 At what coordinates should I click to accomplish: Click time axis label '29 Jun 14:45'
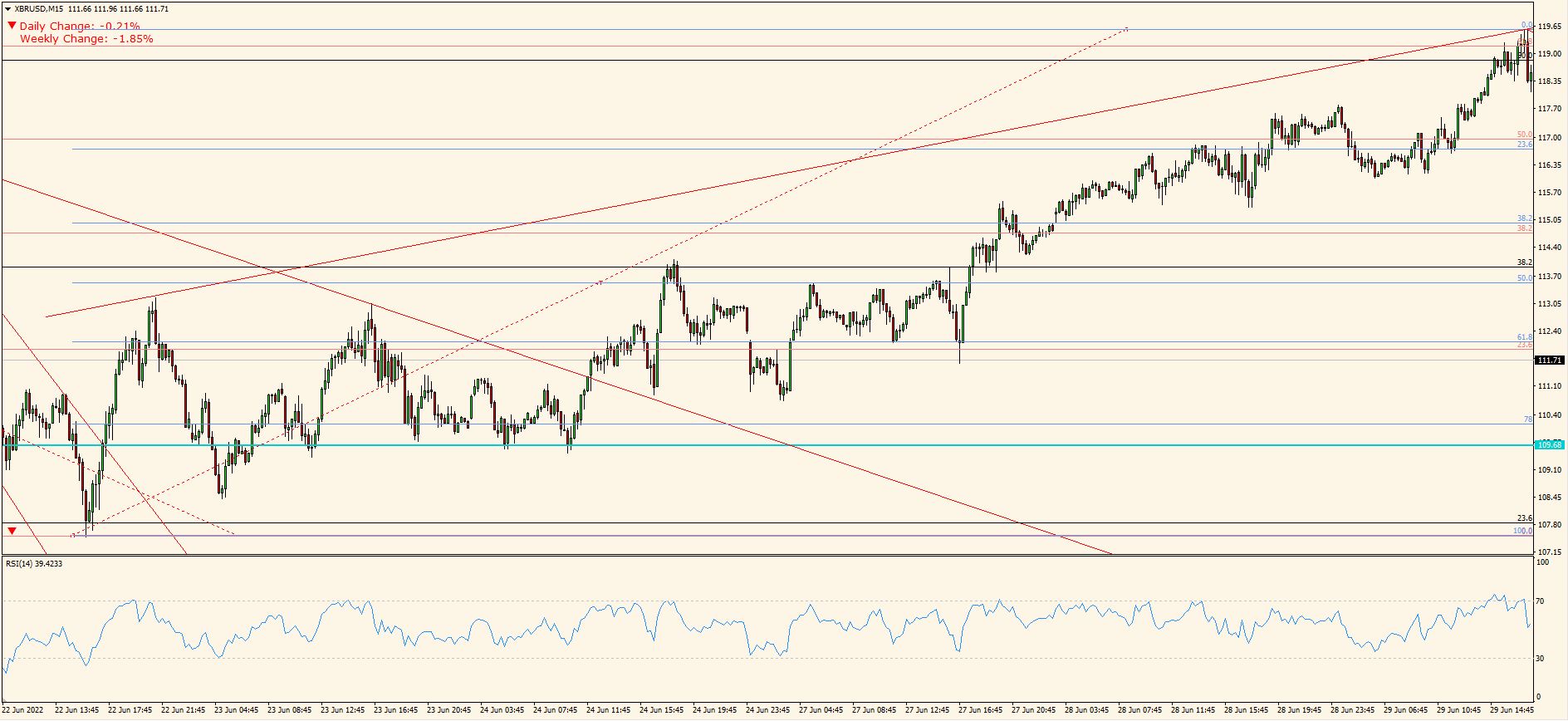point(1512,710)
